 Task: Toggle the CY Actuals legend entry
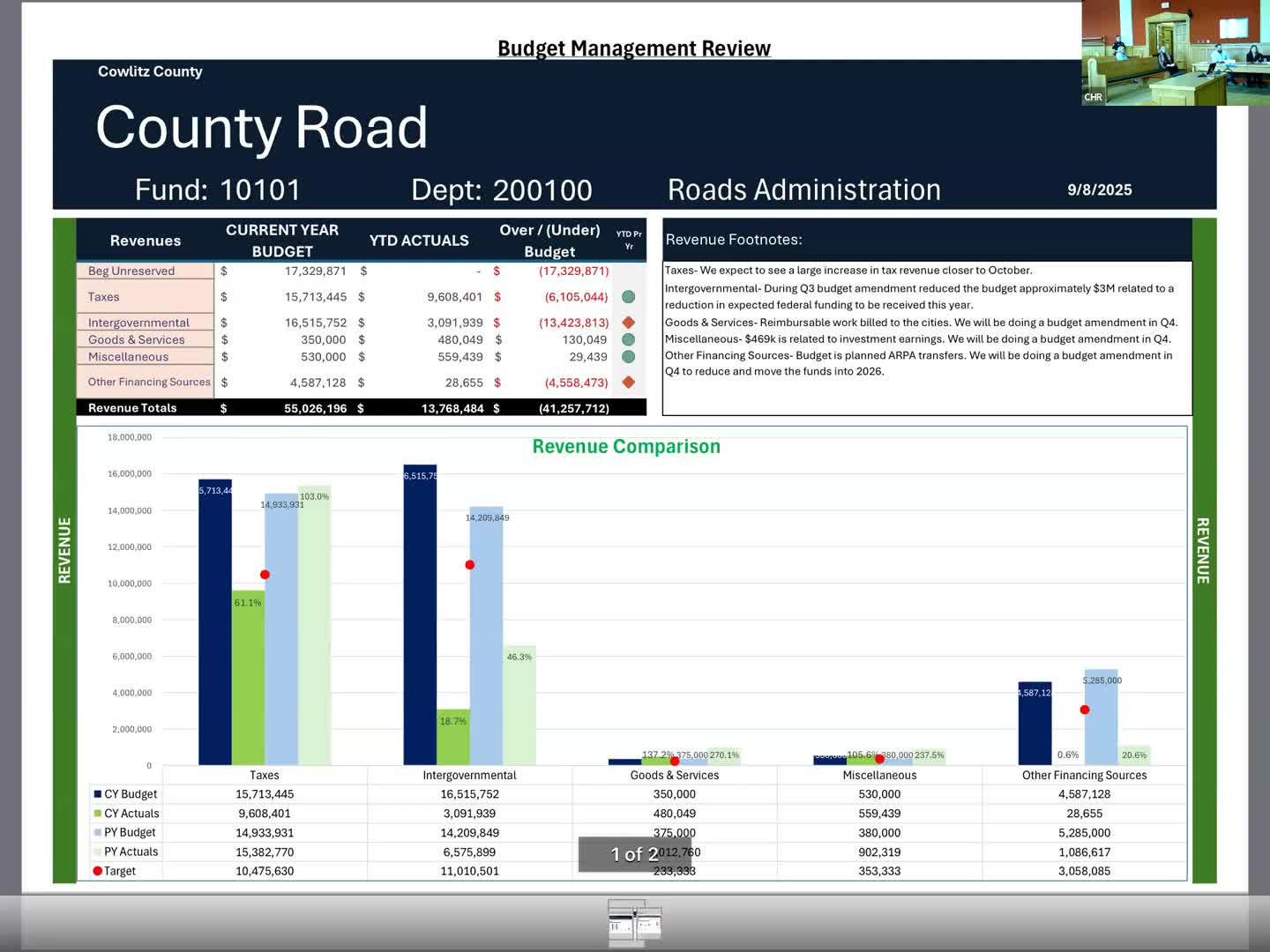130,813
